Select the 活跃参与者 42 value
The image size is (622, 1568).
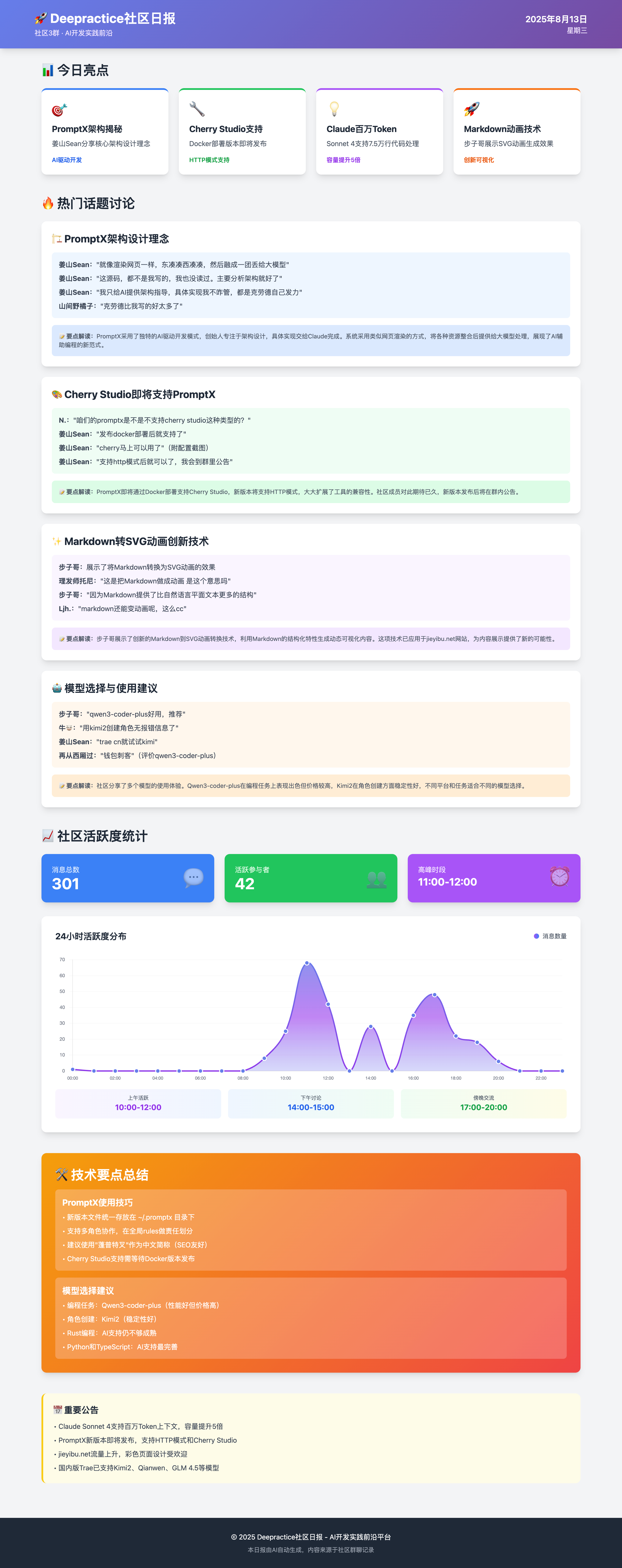tap(245, 884)
